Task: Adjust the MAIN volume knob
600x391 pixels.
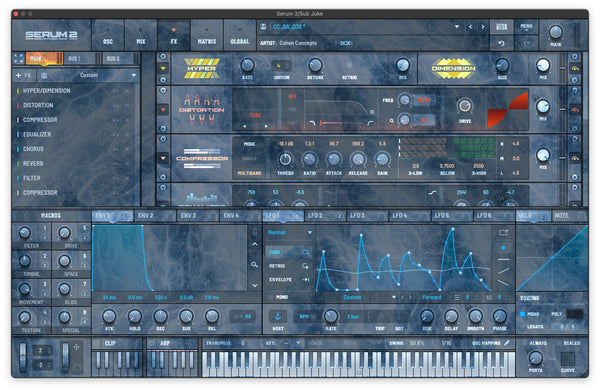Action: (555, 33)
